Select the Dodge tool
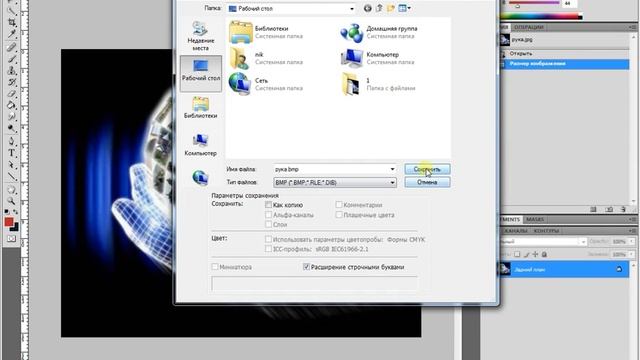 [x=12, y=129]
